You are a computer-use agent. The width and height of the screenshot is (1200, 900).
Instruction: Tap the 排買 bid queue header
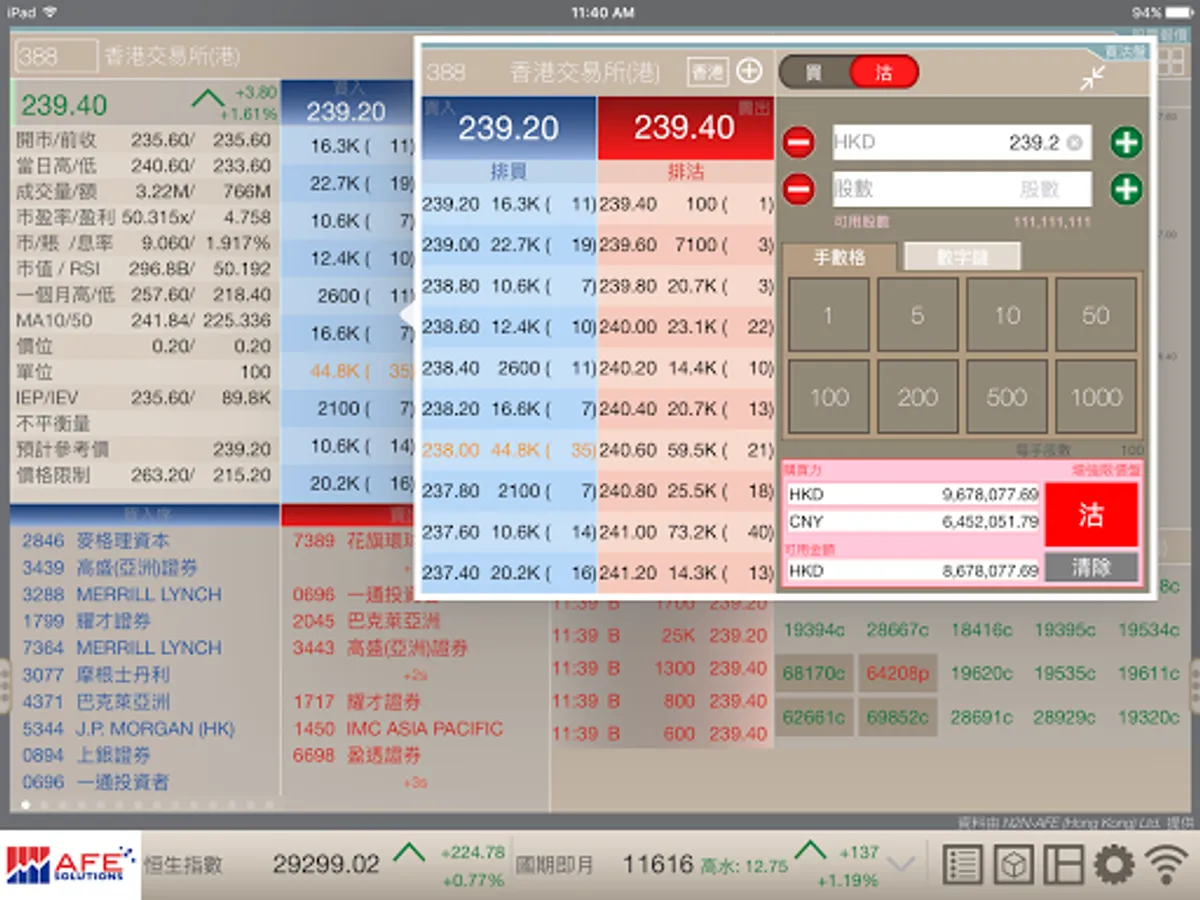[x=508, y=172]
